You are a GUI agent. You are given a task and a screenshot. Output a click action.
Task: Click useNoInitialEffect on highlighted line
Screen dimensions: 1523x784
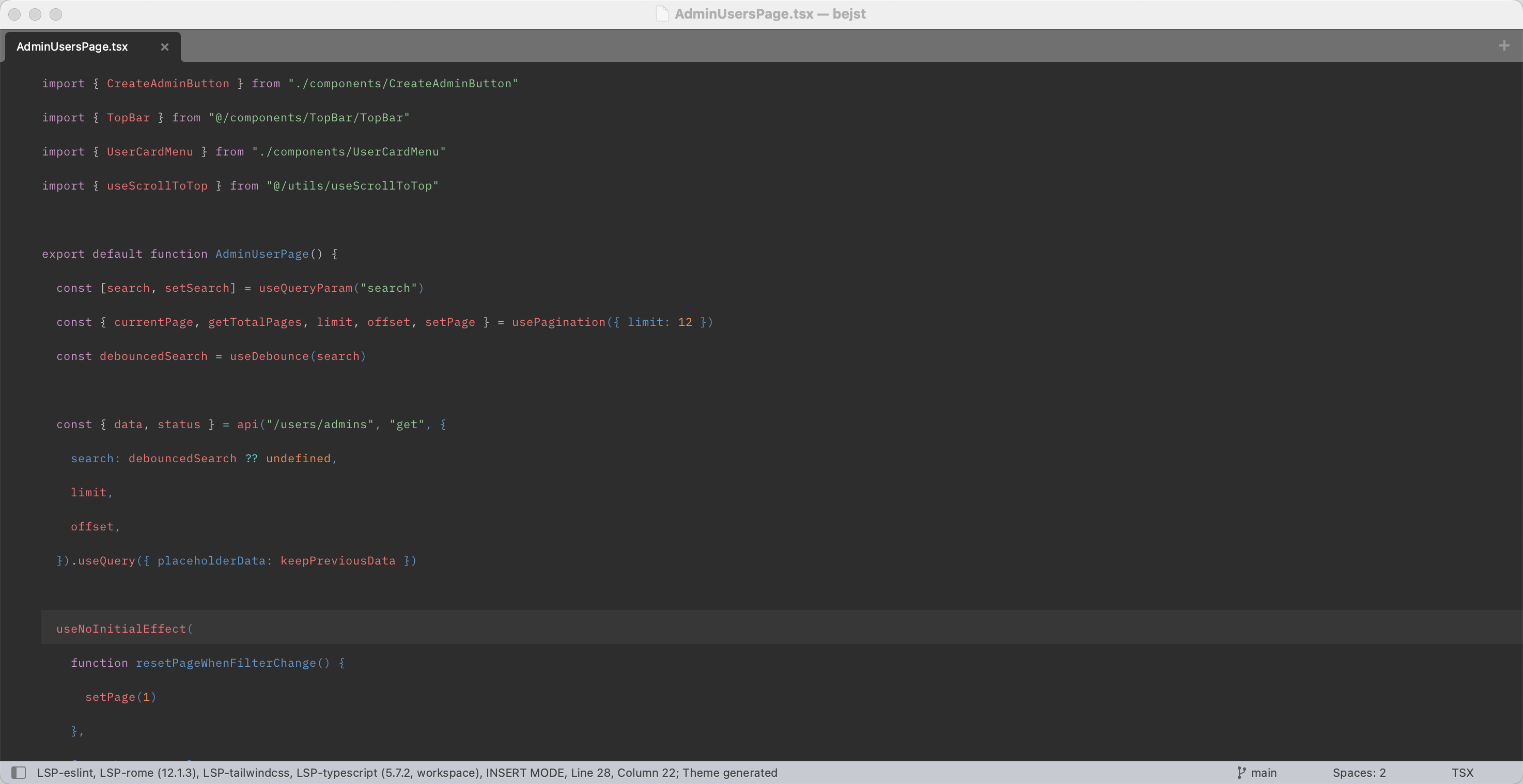tap(121, 629)
